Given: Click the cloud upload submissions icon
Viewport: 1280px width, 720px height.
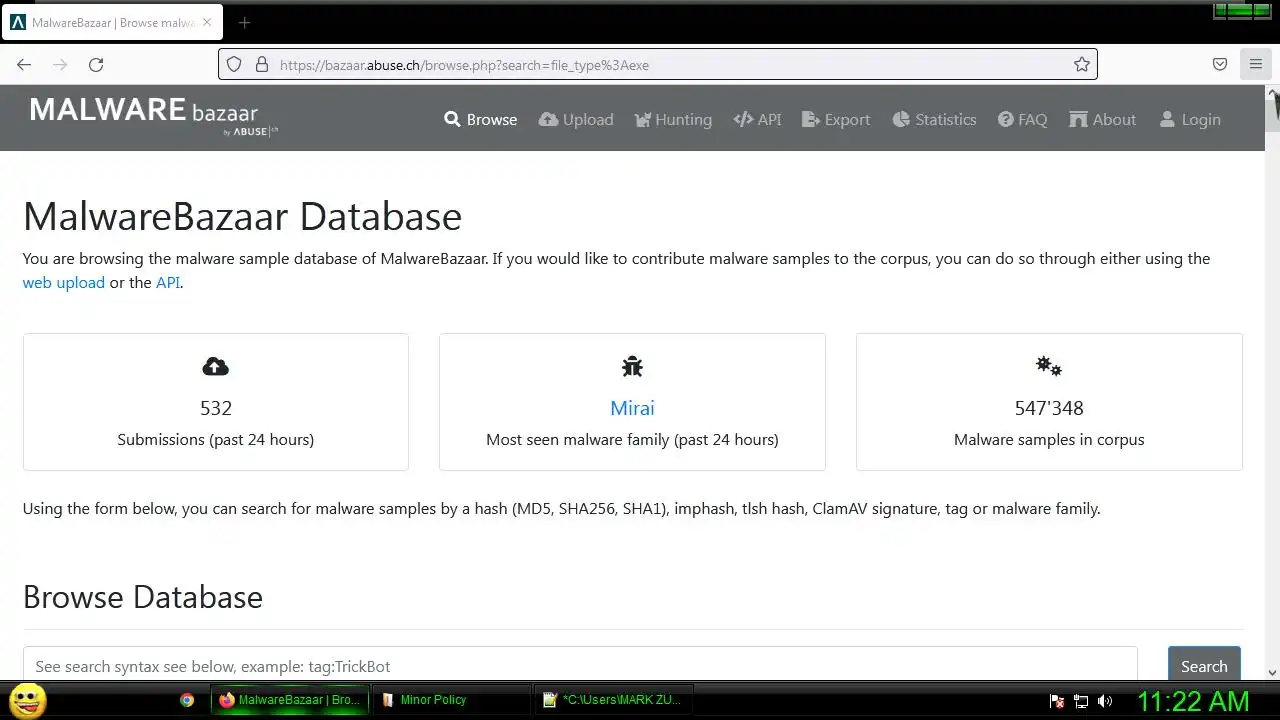Looking at the screenshot, I should pyautogui.click(x=215, y=366).
